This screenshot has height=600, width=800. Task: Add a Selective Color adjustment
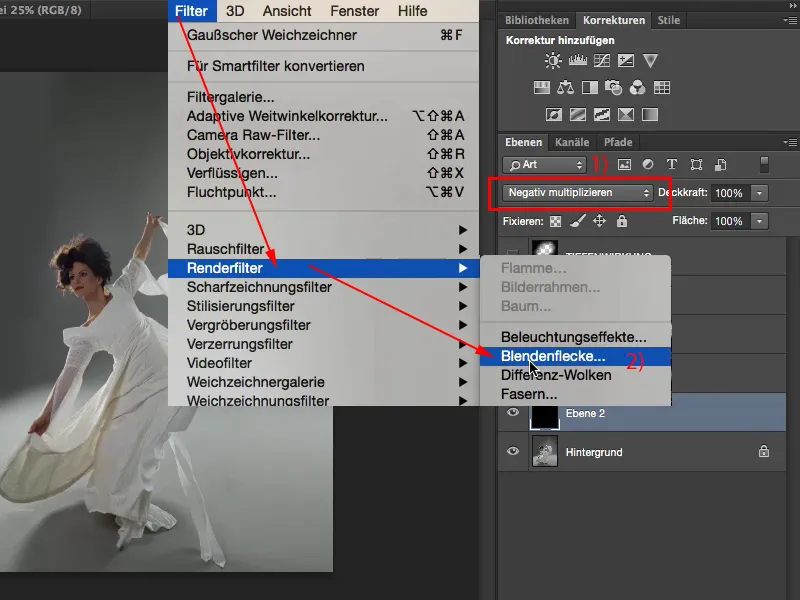626,114
